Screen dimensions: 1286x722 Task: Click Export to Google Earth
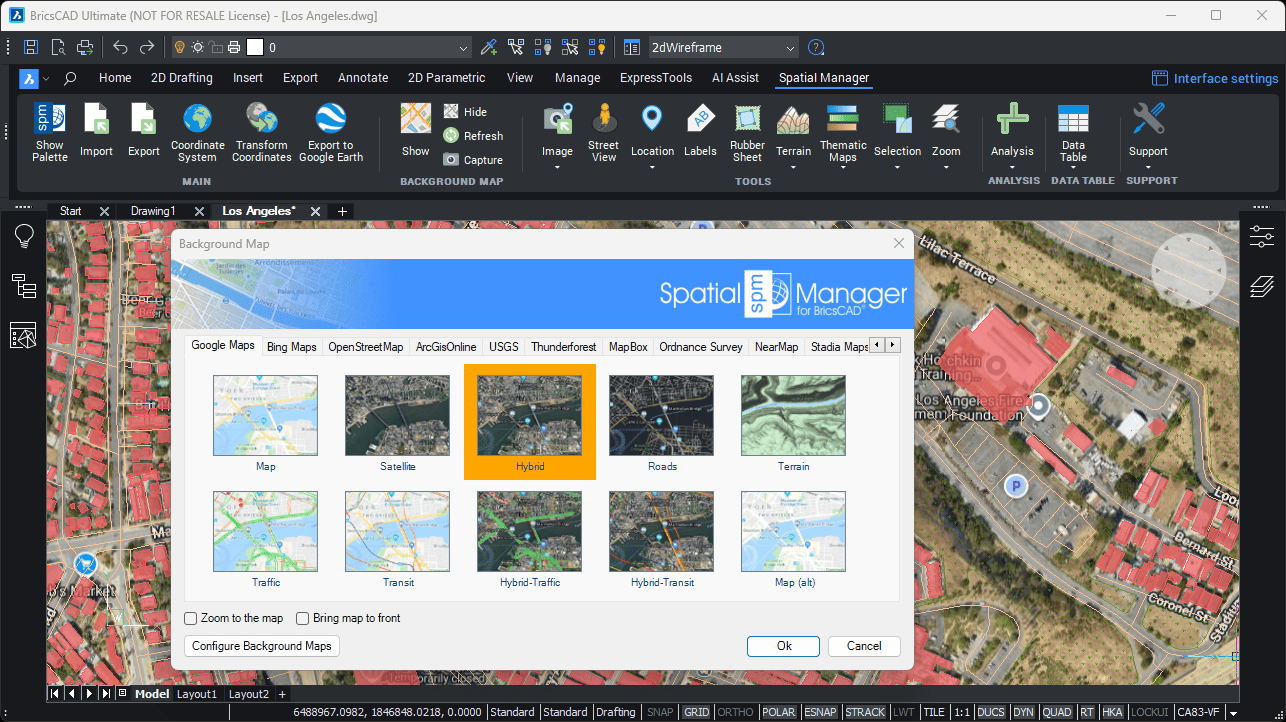tap(331, 132)
